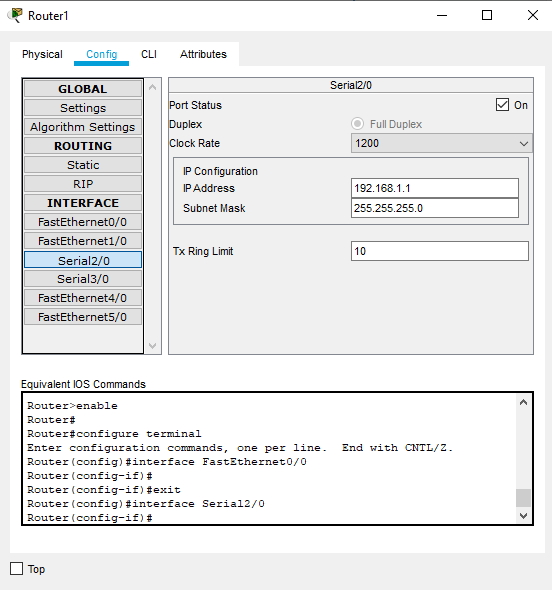The width and height of the screenshot is (552, 590).
Task: Click IOS commands scroll down arrow
Action: (x=523, y=515)
